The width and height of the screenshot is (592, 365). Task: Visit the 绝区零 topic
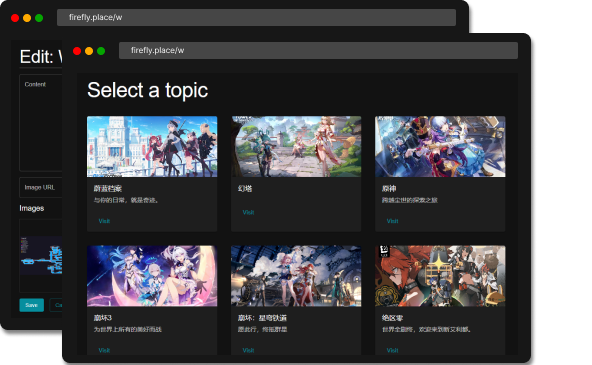click(393, 350)
